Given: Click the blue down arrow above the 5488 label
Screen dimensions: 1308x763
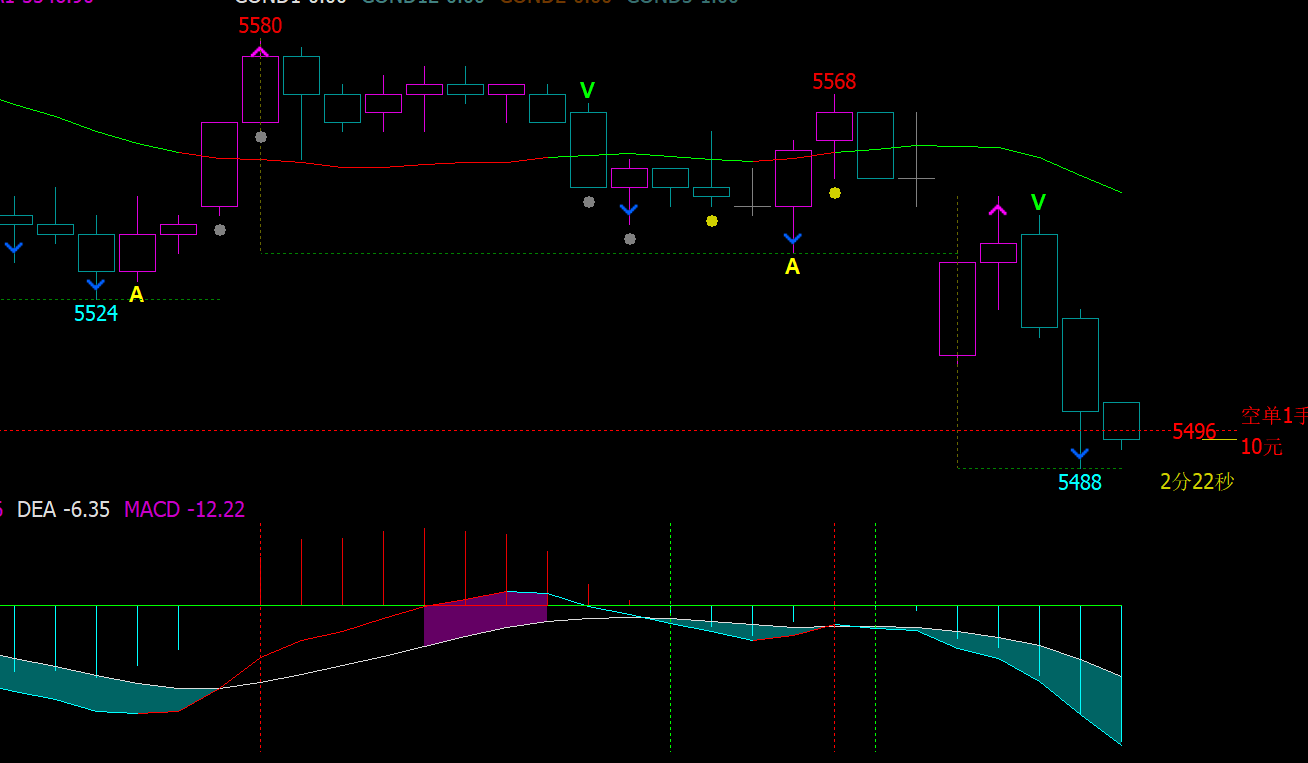Looking at the screenshot, I should click(1080, 455).
